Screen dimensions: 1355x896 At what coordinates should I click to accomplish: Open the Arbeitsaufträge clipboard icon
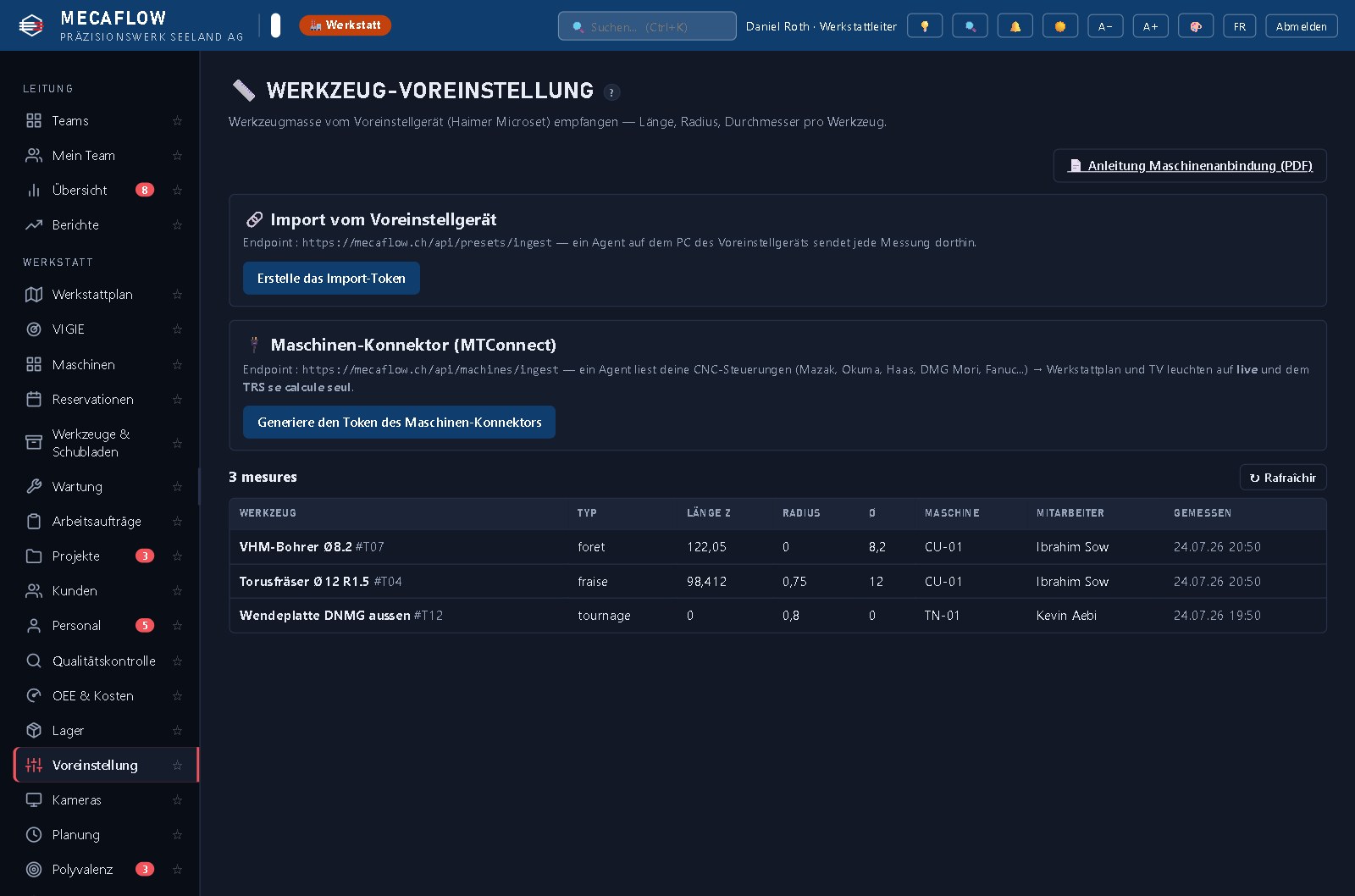click(34, 522)
